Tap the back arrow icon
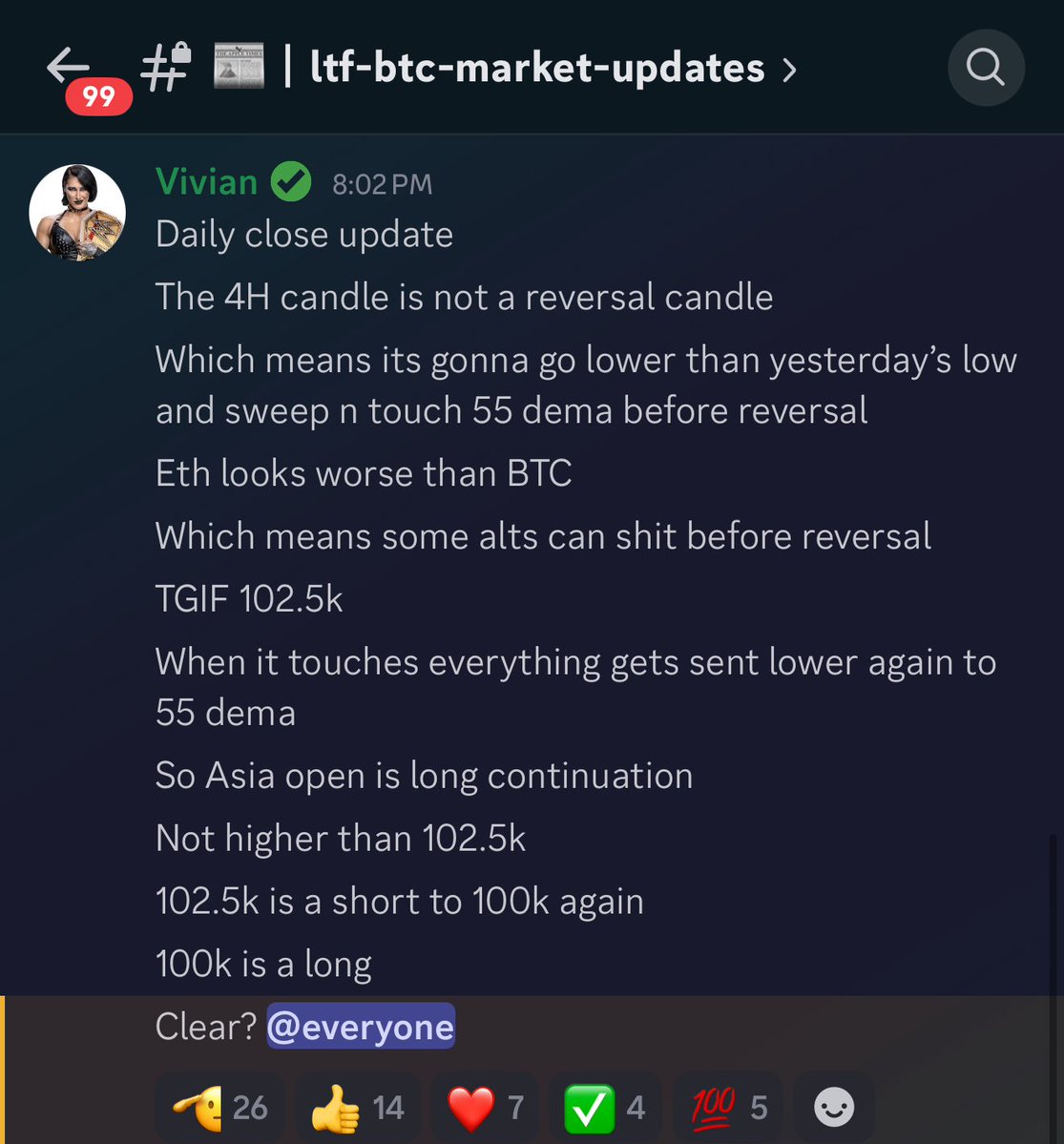 (x=68, y=67)
